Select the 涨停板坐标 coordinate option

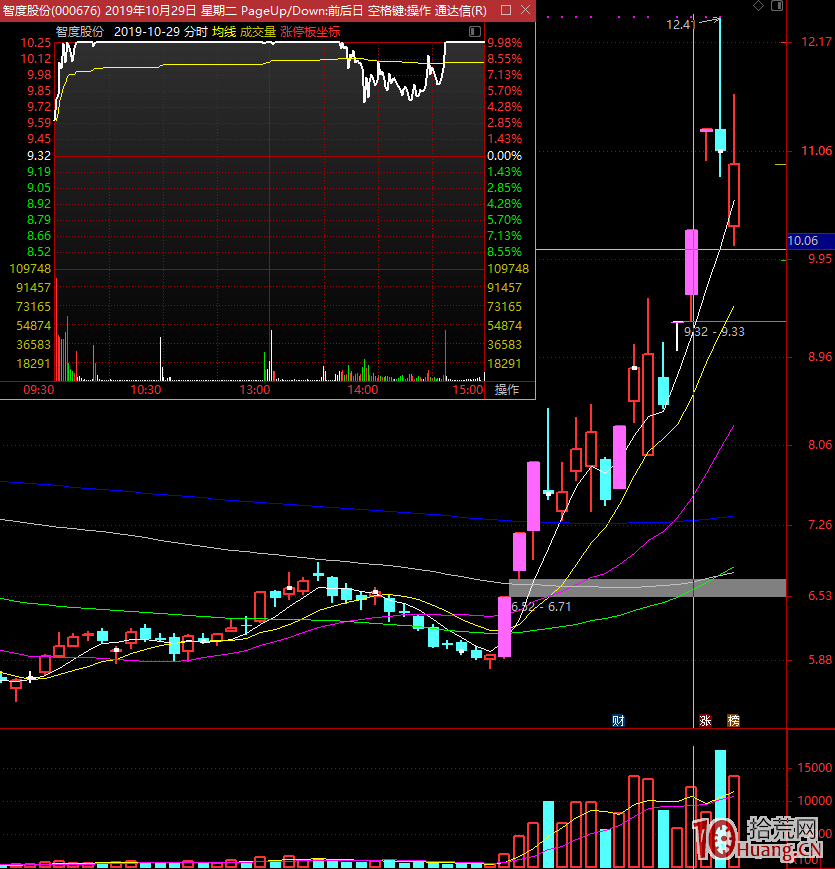point(310,31)
